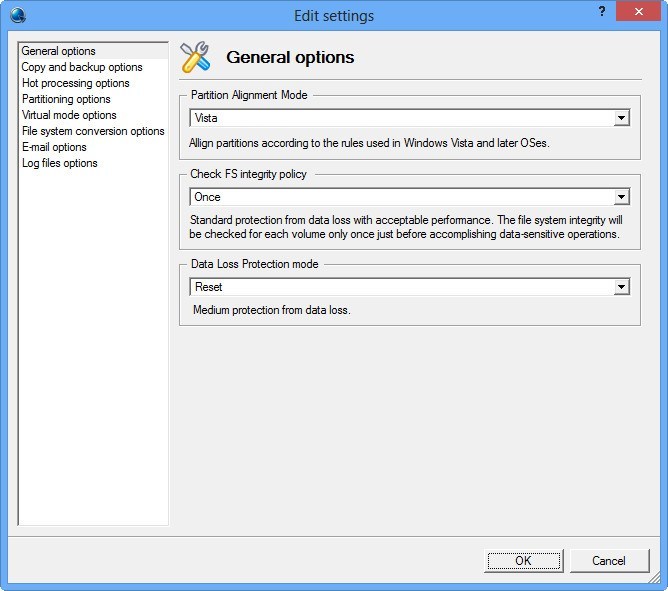Expand the Data Loss Protection mode arrow
This screenshot has width=668, height=591.
(621, 287)
